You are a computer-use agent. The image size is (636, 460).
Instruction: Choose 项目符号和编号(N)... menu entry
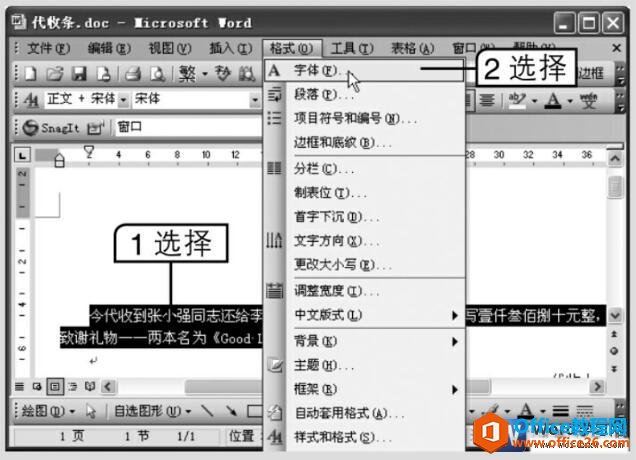pos(364,119)
